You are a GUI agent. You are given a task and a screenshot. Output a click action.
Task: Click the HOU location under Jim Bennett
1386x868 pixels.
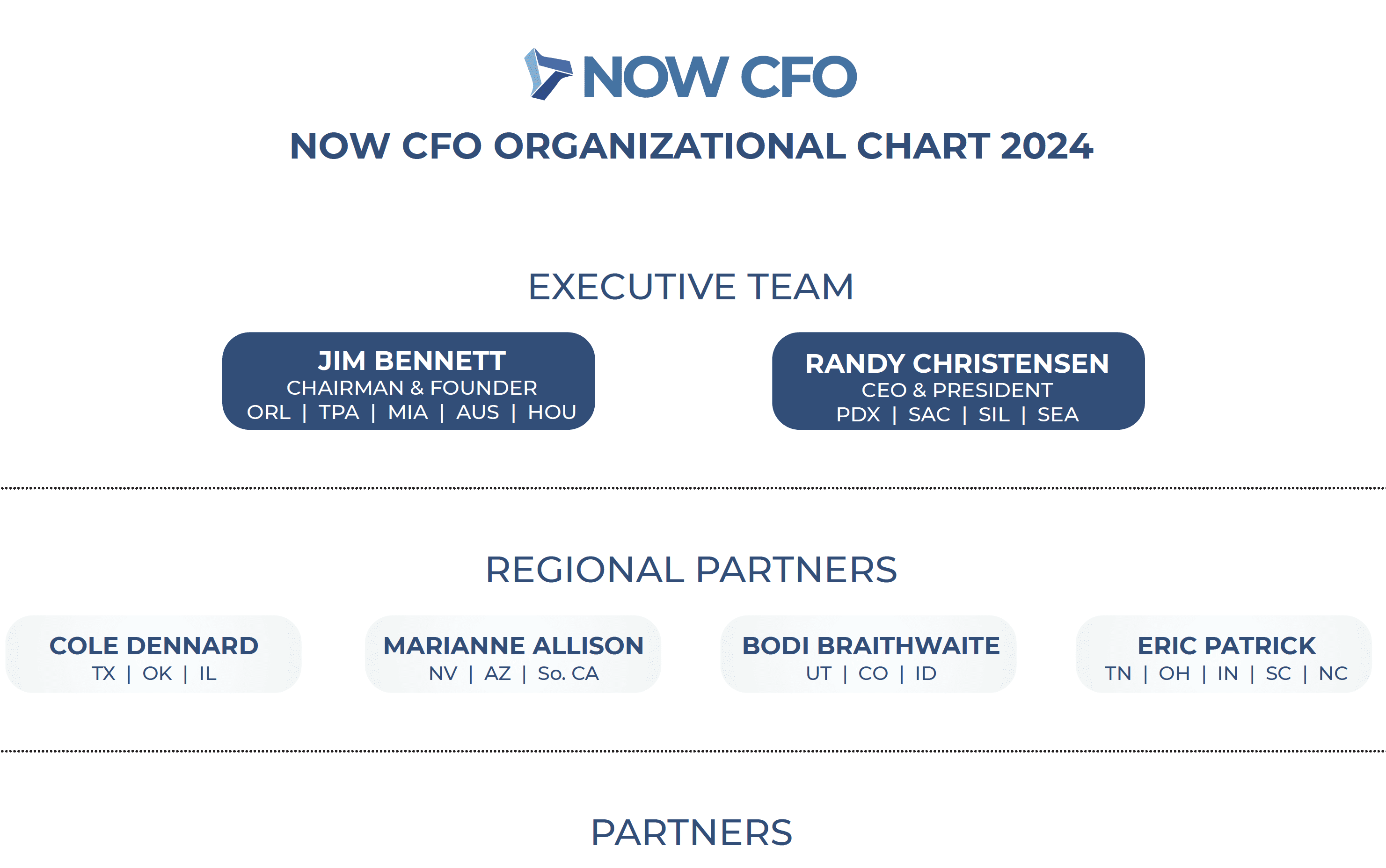[x=552, y=412]
